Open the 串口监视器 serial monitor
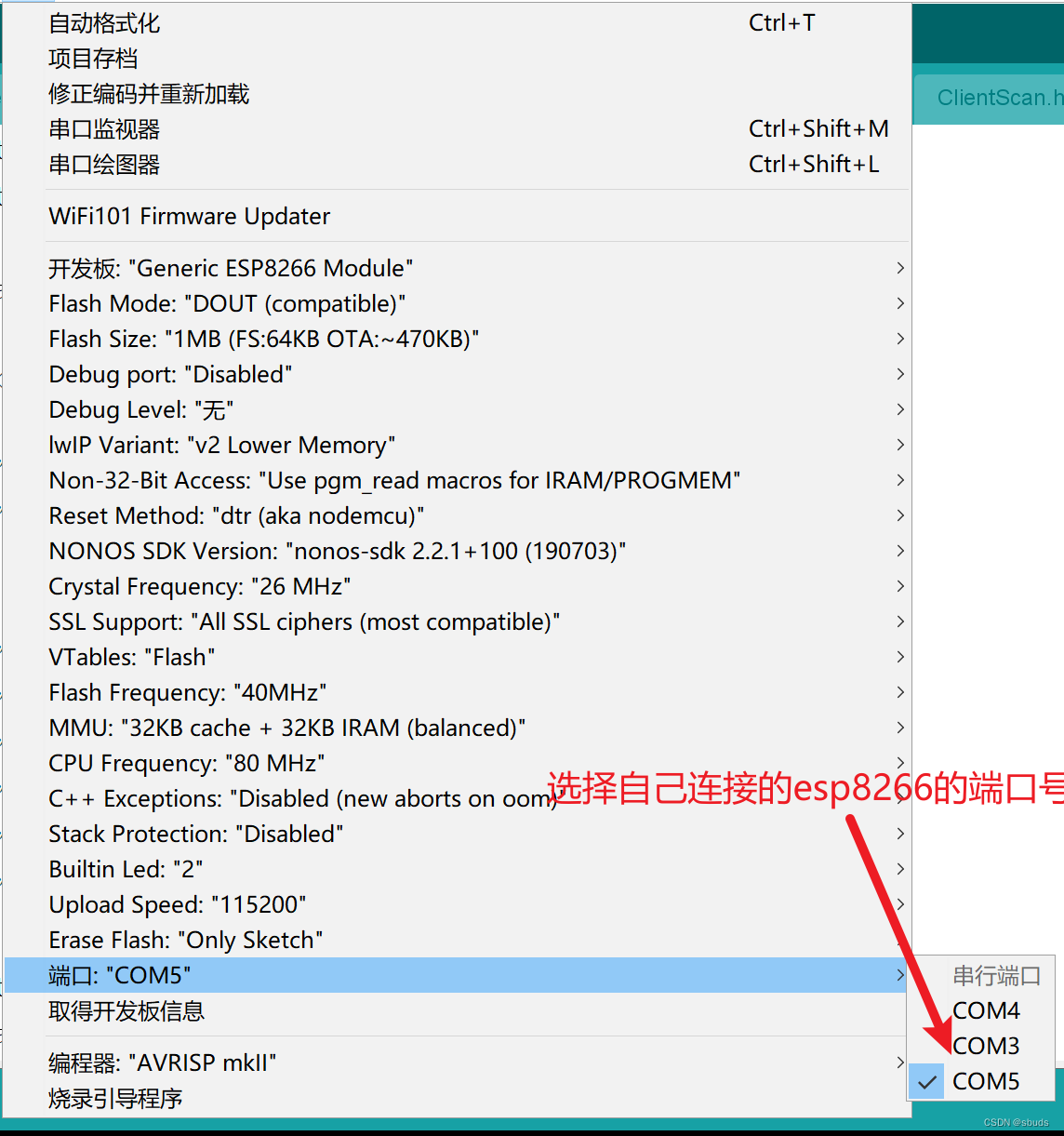The height and width of the screenshot is (1136, 1064). (x=104, y=129)
